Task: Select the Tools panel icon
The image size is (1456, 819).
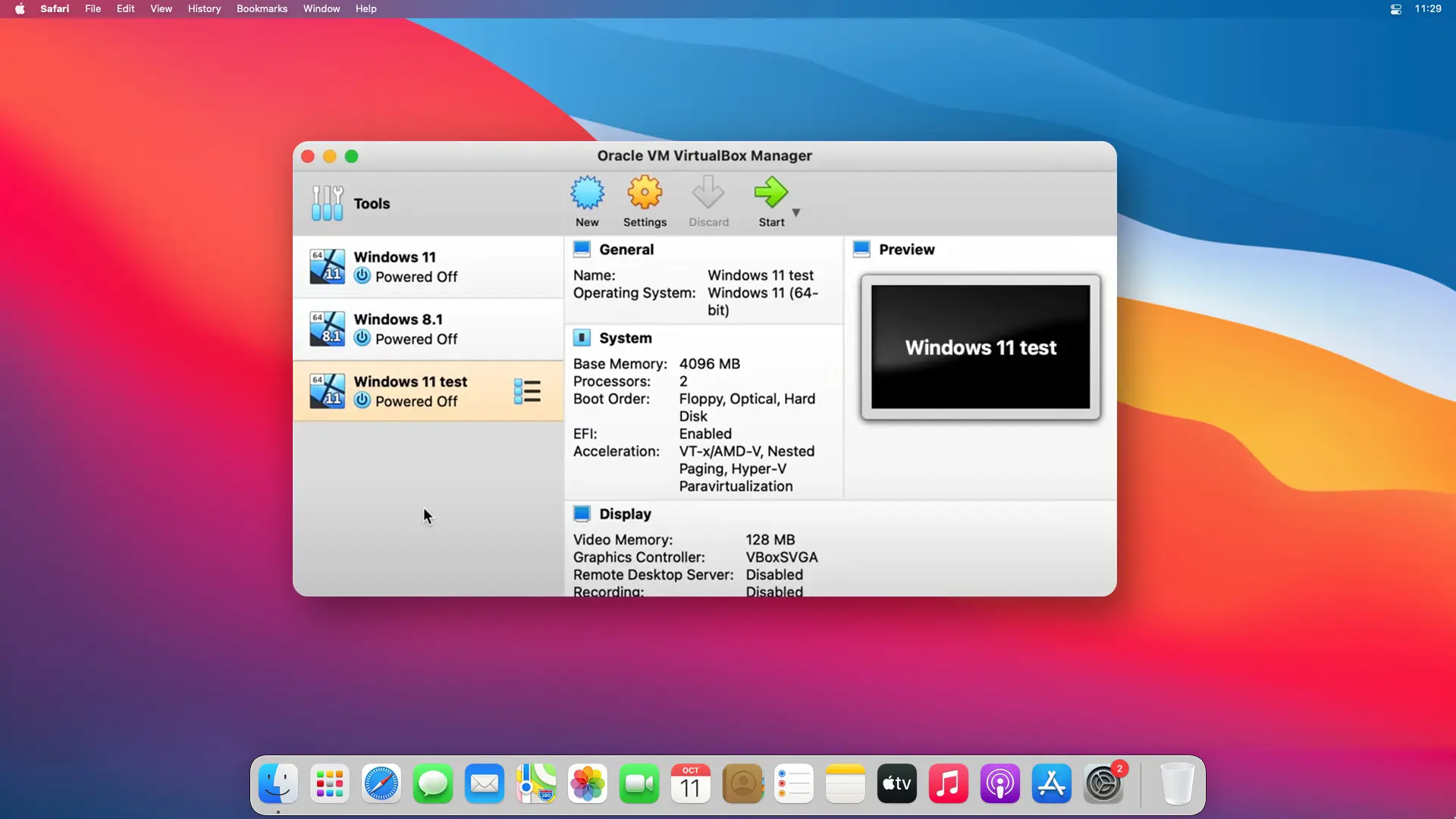Action: click(326, 203)
